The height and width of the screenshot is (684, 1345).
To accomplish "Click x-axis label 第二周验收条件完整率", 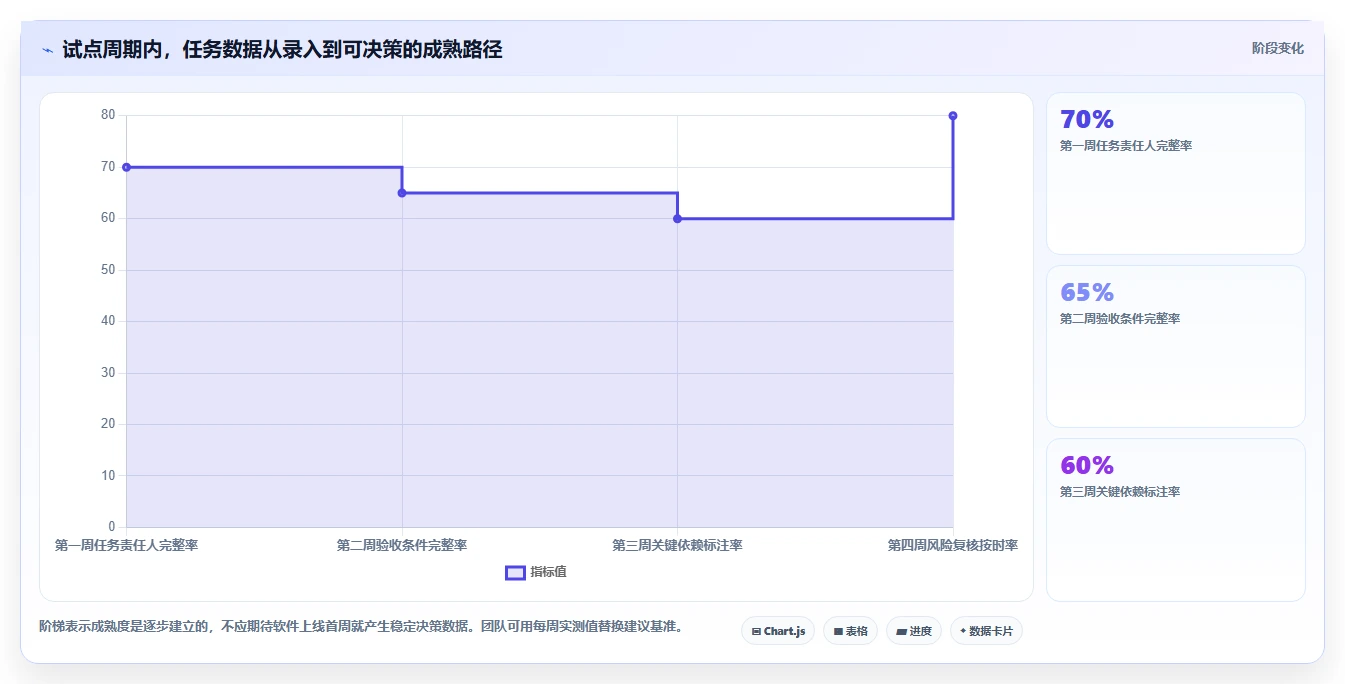I will pyautogui.click(x=402, y=545).
